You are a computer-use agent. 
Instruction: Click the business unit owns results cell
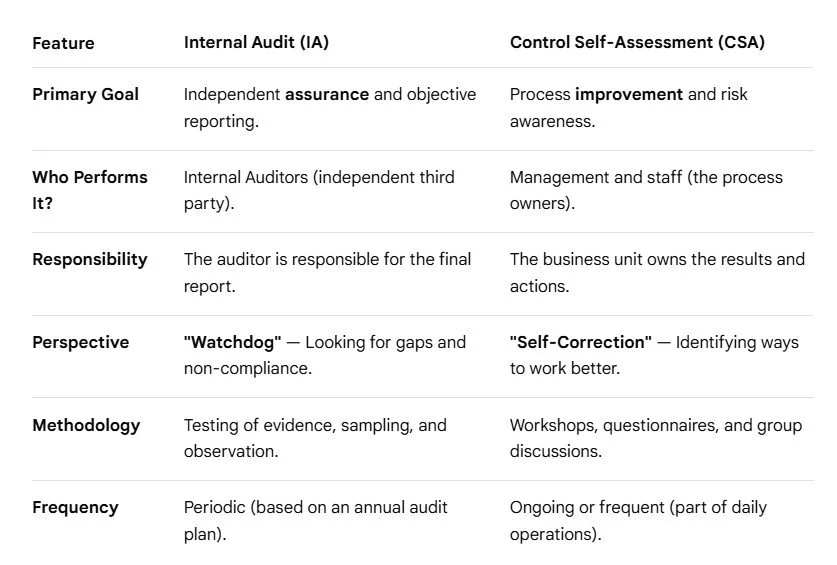coord(657,272)
